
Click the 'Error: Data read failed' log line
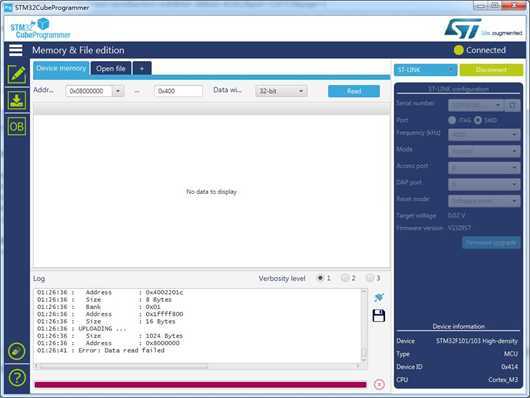(101, 350)
